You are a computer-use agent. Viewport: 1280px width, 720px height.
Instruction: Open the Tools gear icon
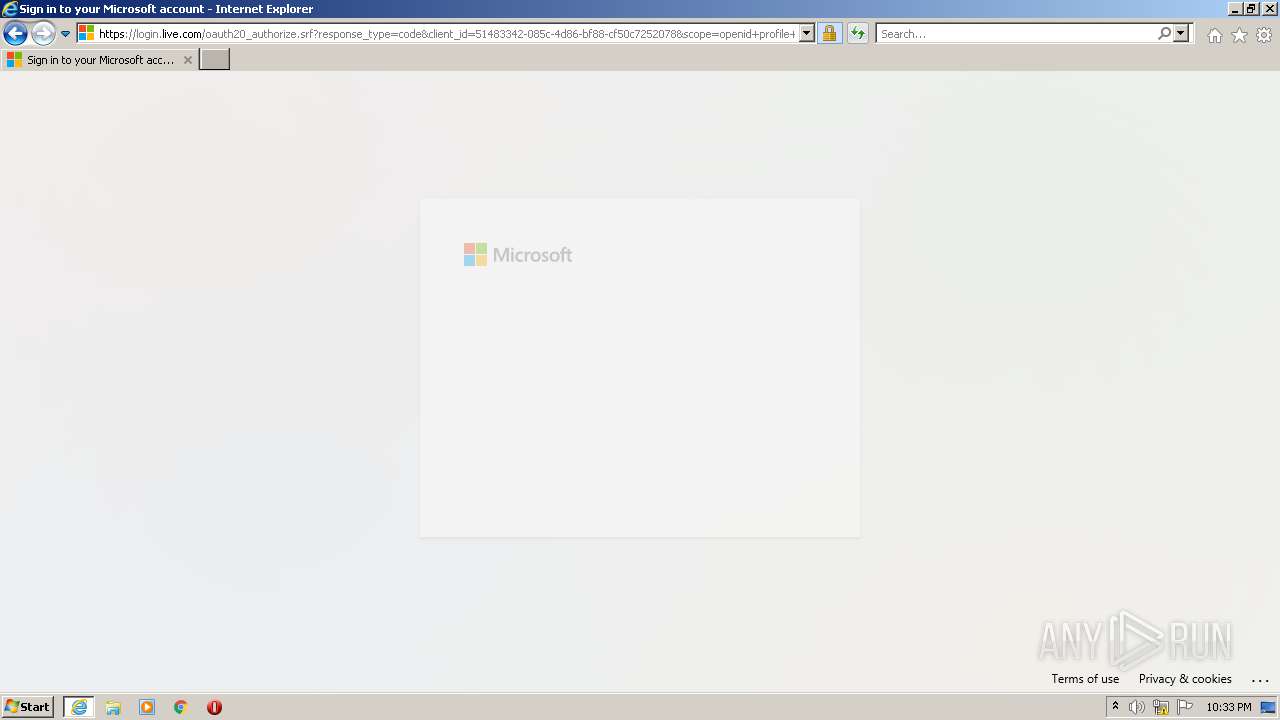[x=1264, y=35]
